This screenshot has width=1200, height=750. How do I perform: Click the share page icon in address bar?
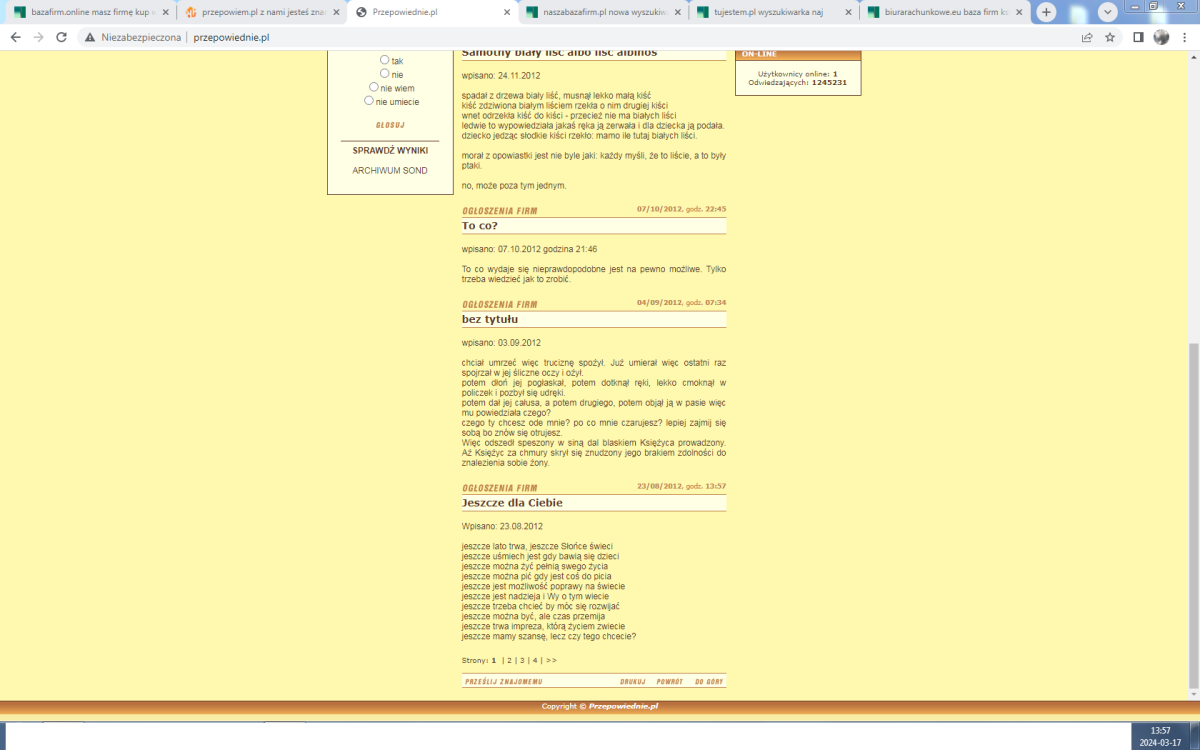[x=1087, y=37]
